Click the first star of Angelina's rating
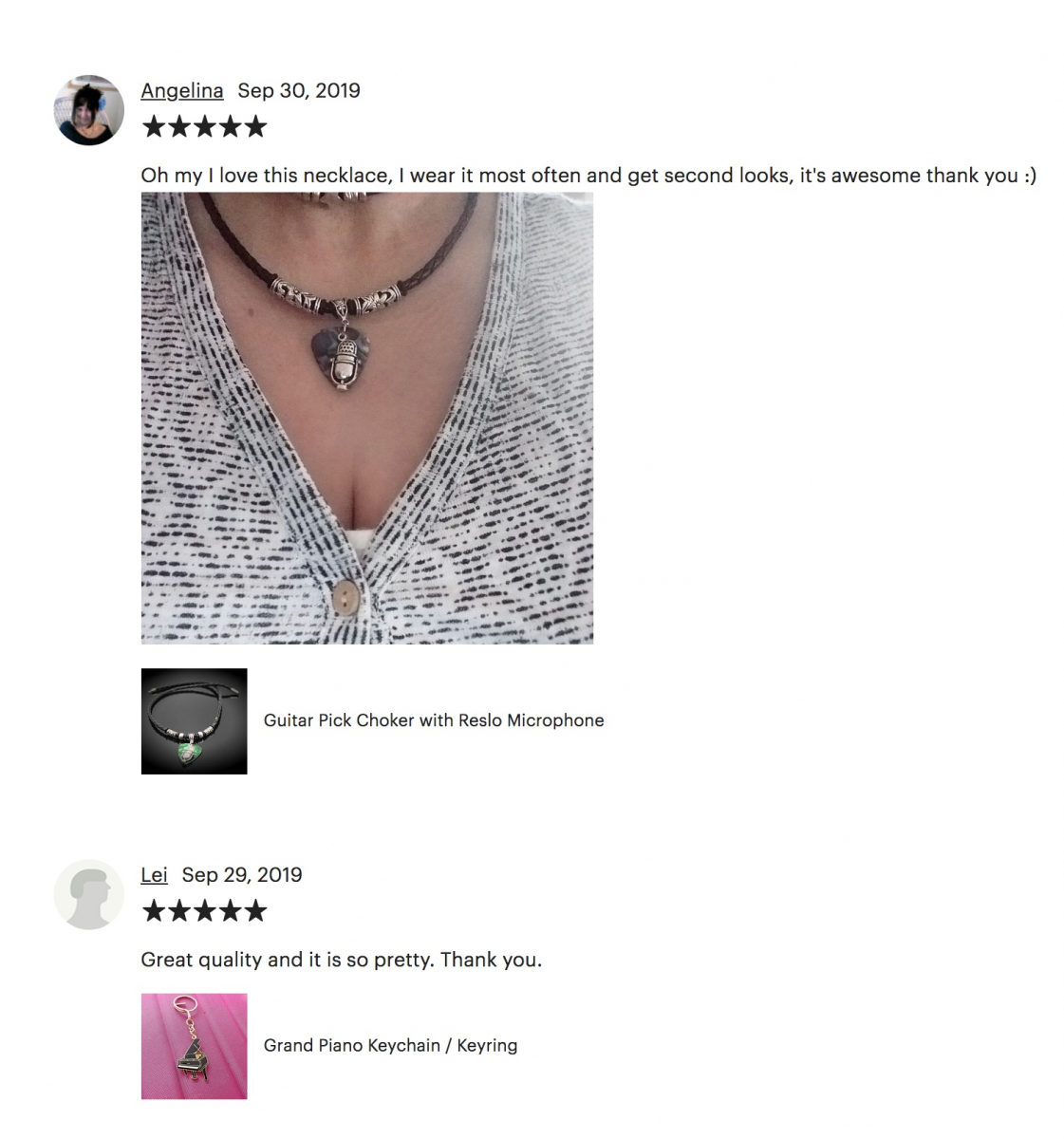 [153, 127]
